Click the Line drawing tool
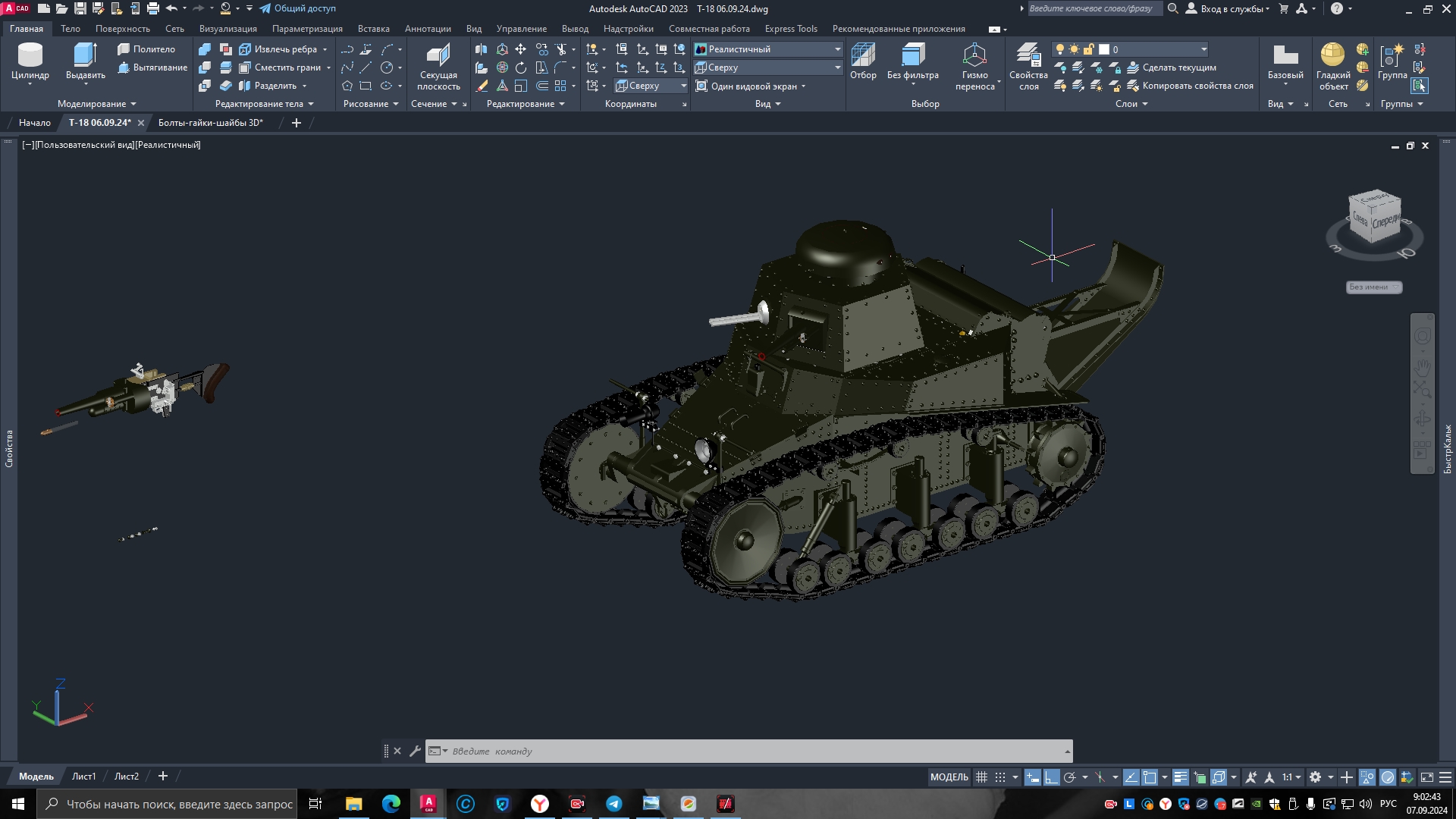Screen dimensions: 1456x819 click(366, 67)
